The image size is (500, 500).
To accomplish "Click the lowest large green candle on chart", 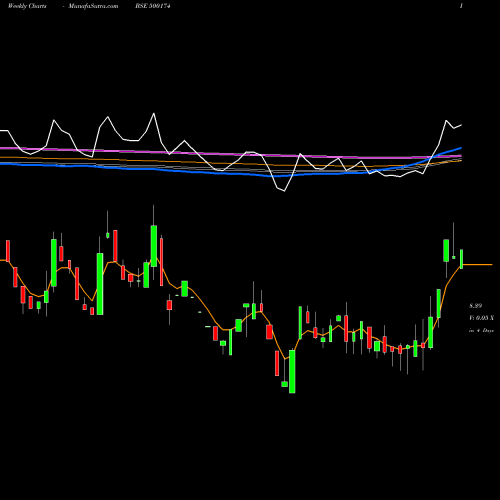I will (292, 371).
